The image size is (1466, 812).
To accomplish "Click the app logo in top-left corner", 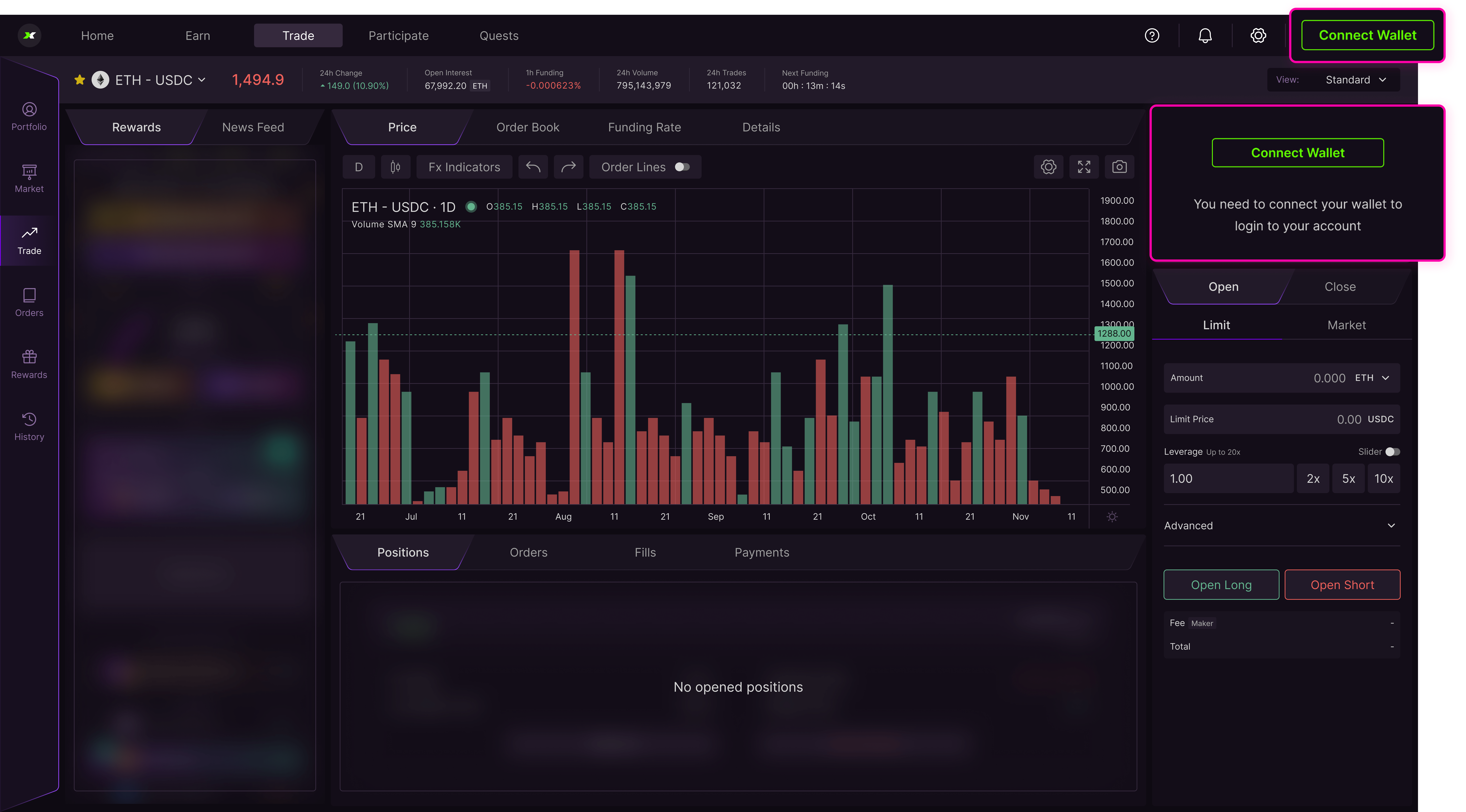I will pyautogui.click(x=30, y=35).
